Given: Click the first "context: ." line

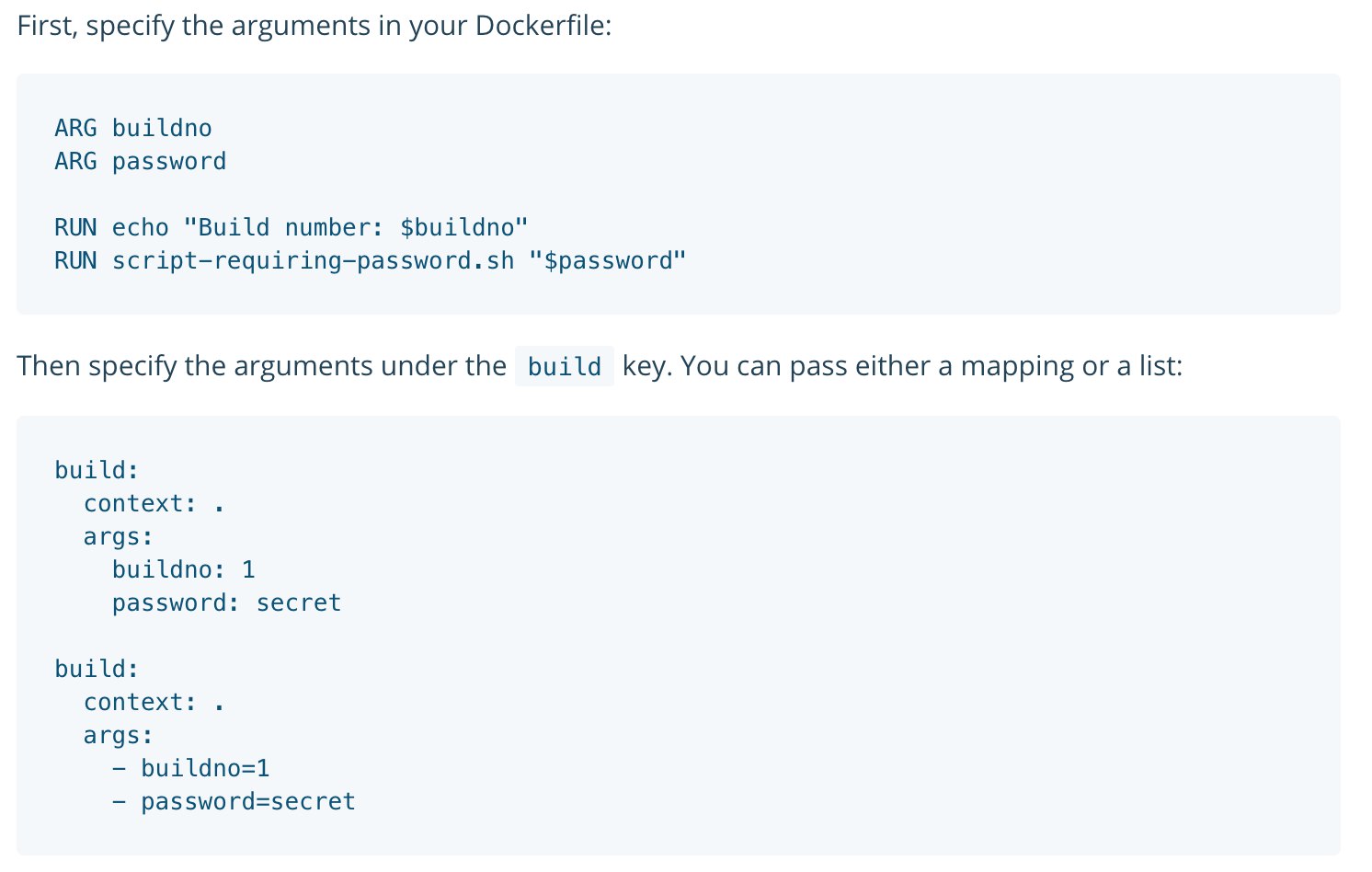Looking at the screenshot, I should pyautogui.click(x=154, y=503).
